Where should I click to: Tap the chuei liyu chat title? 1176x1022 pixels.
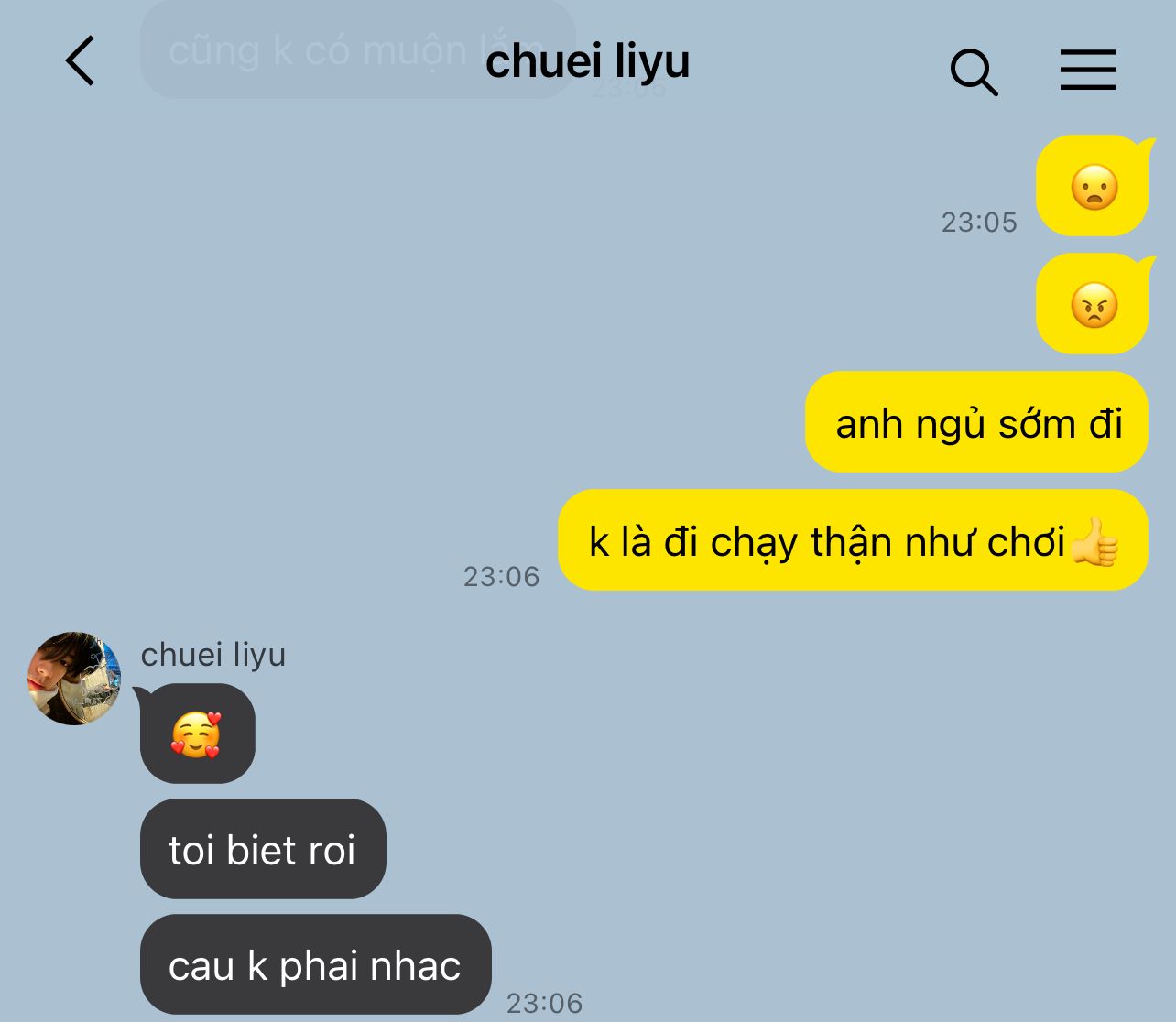(x=587, y=61)
